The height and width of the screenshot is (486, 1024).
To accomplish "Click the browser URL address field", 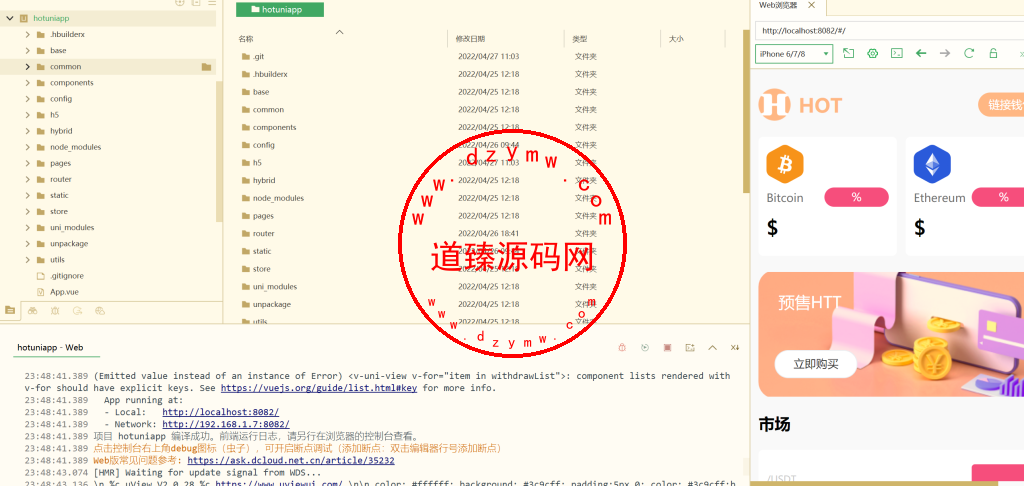I will click(x=889, y=31).
